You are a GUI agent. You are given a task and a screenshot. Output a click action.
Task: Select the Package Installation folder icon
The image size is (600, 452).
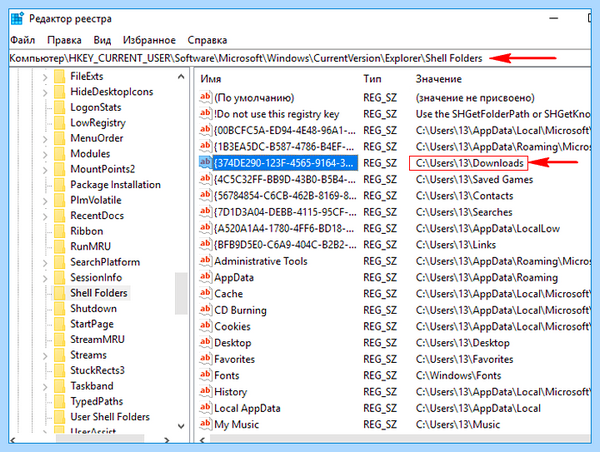tap(60, 185)
